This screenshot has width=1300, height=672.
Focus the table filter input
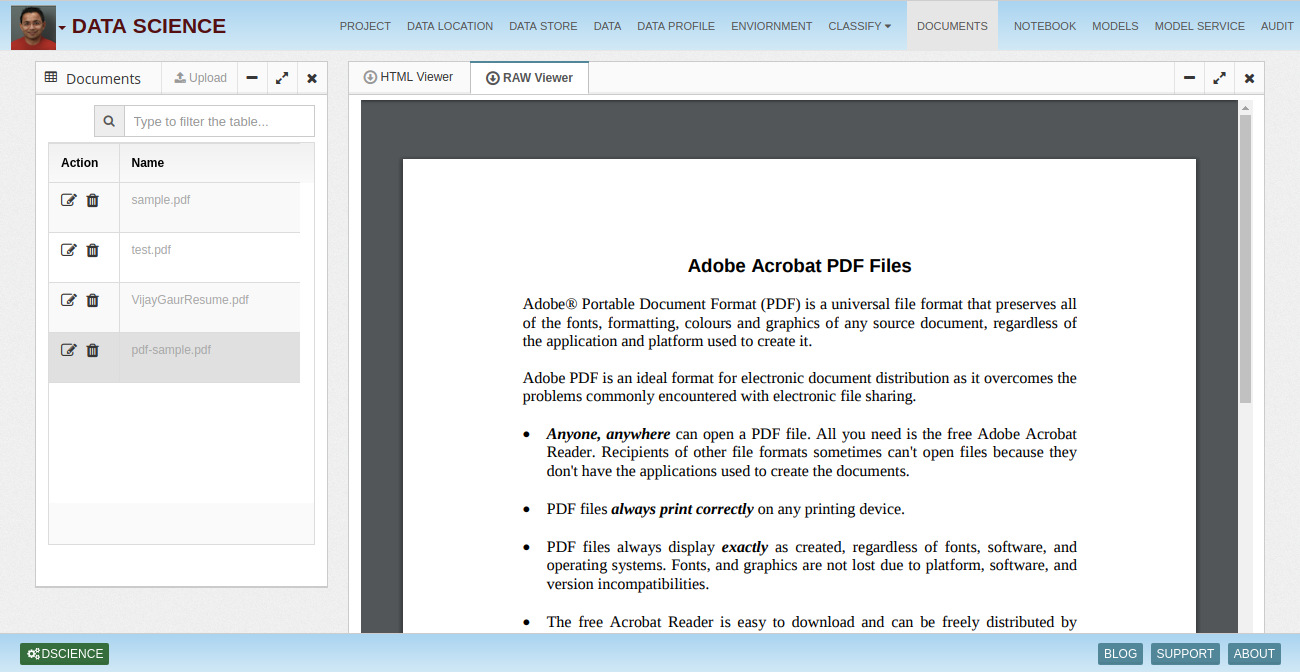coord(219,121)
